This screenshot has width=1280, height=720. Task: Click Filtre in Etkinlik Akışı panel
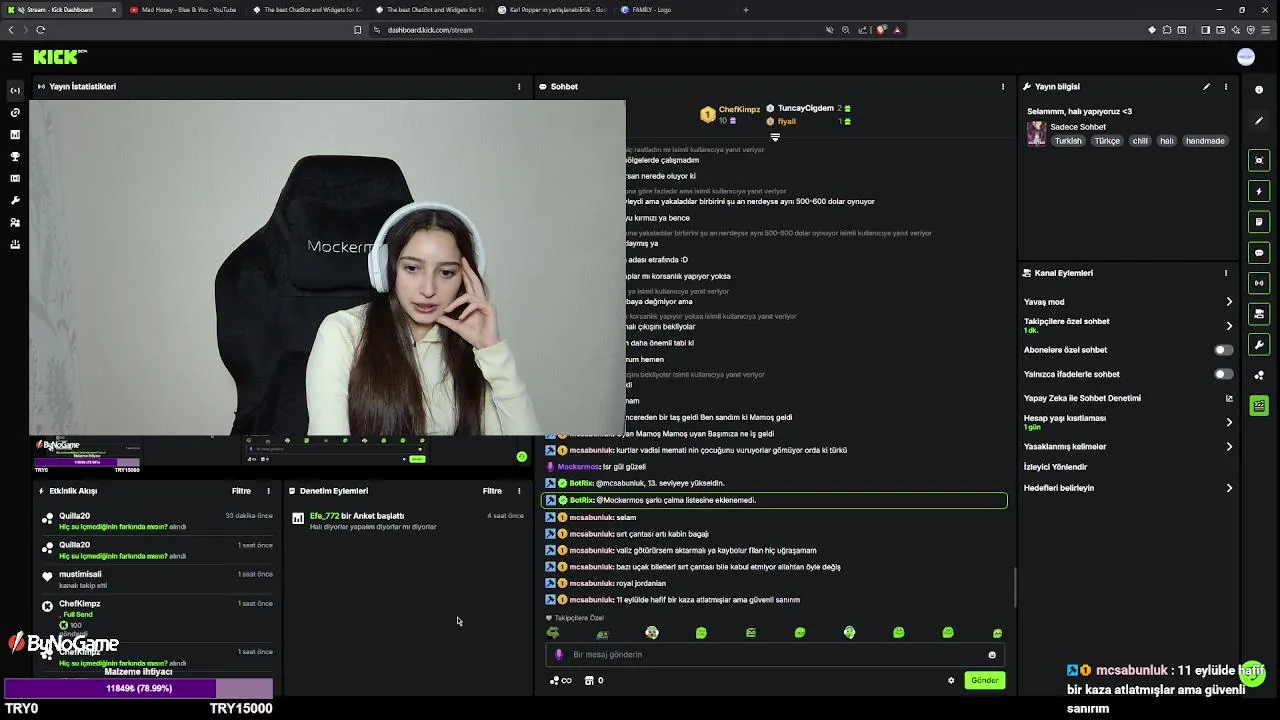pyautogui.click(x=241, y=491)
